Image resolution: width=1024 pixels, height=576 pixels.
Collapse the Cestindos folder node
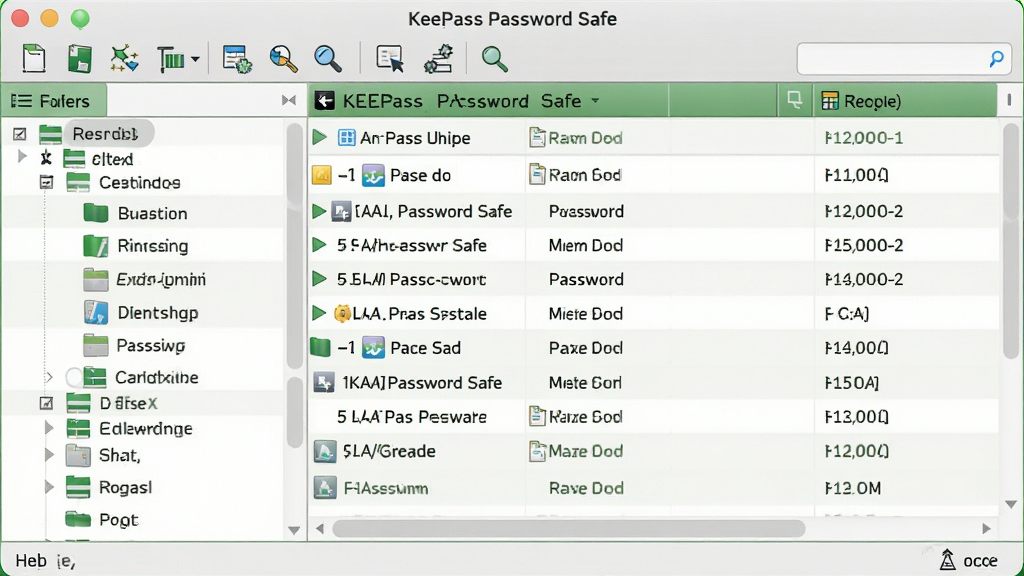pos(46,182)
